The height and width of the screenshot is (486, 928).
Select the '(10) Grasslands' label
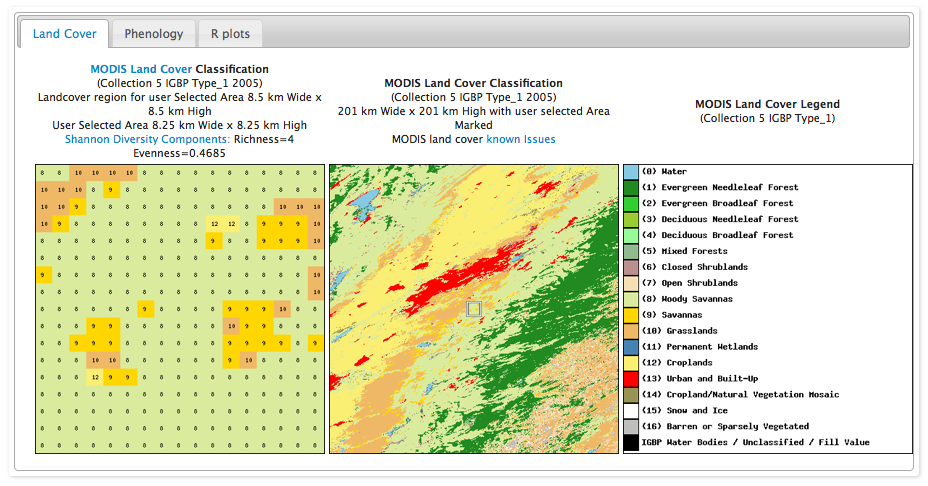[679, 331]
